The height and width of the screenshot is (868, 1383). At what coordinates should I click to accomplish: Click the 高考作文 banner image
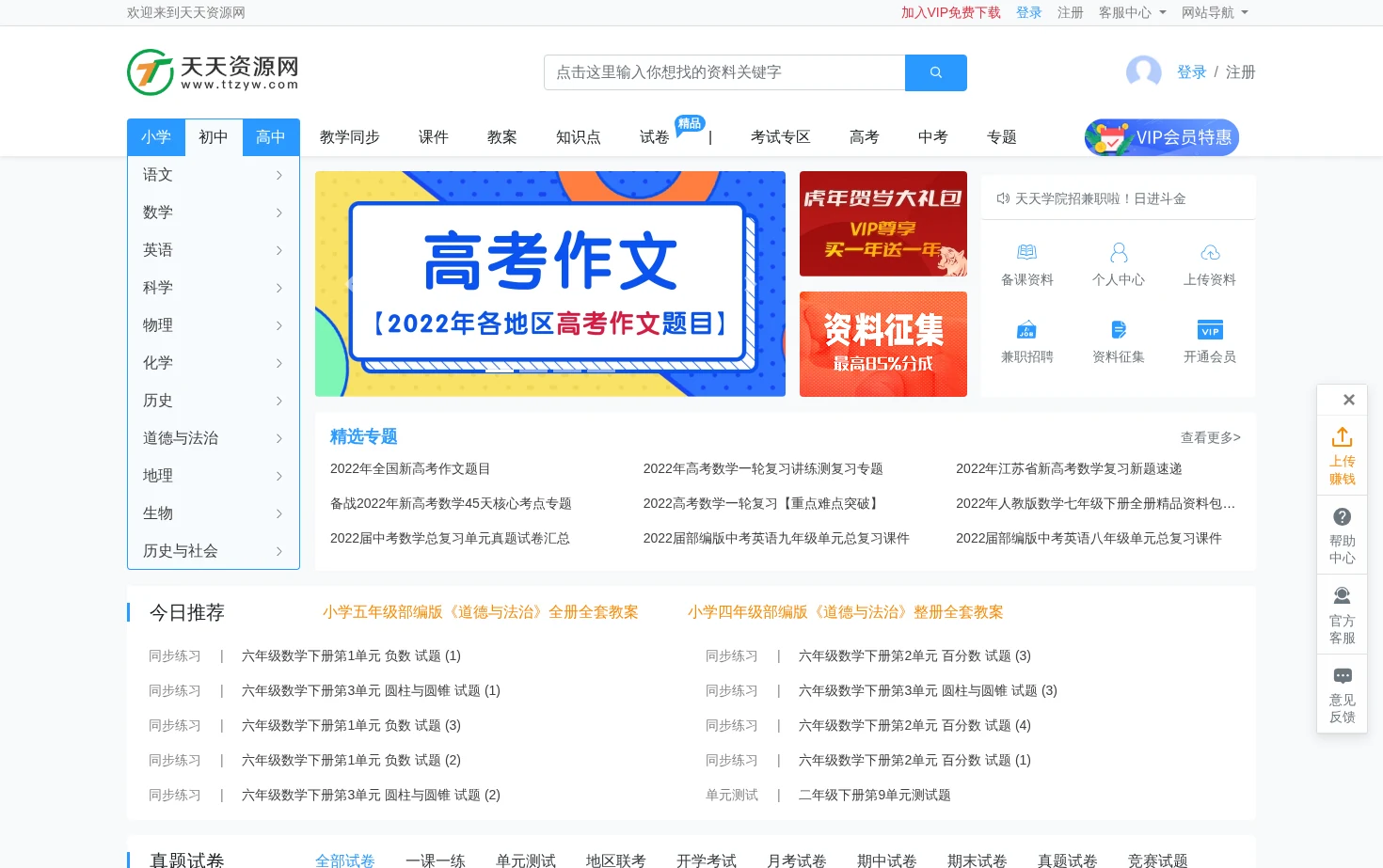pyautogui.click(x=550, y=284)
